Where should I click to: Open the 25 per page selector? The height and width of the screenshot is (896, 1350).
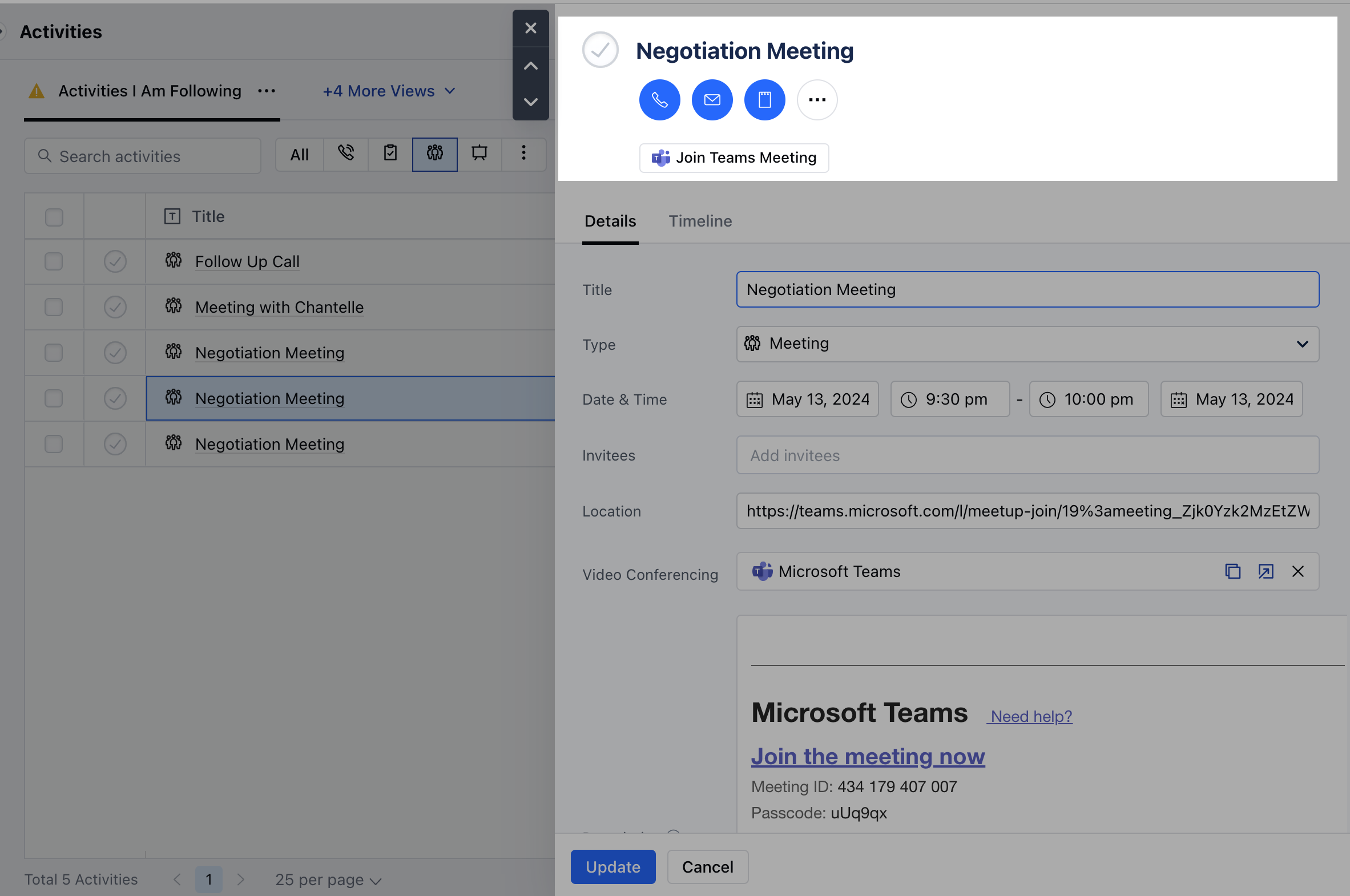pyautogui.click(x=327, y=879)
